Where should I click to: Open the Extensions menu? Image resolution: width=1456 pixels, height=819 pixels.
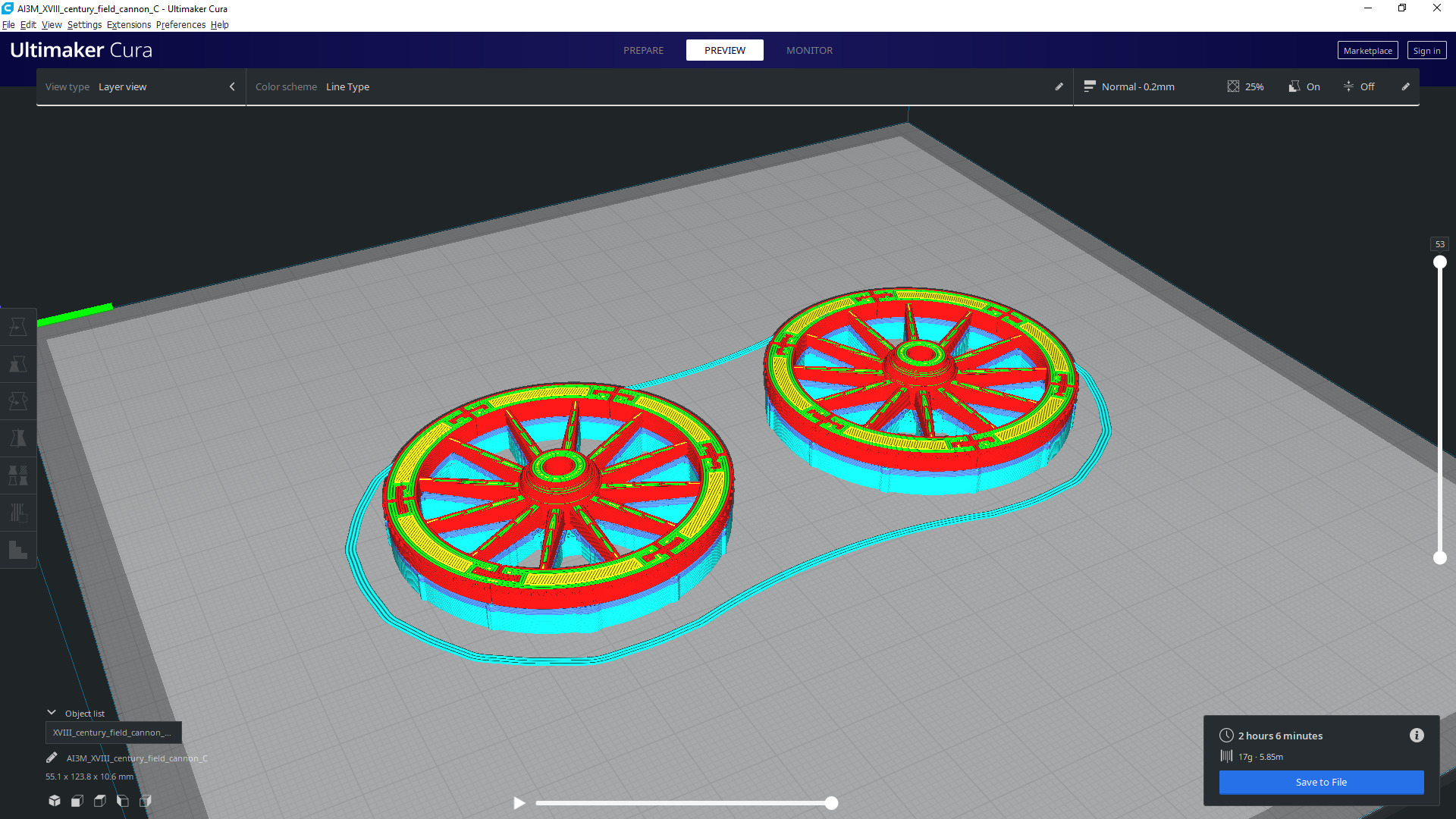(x=129, y=25)
